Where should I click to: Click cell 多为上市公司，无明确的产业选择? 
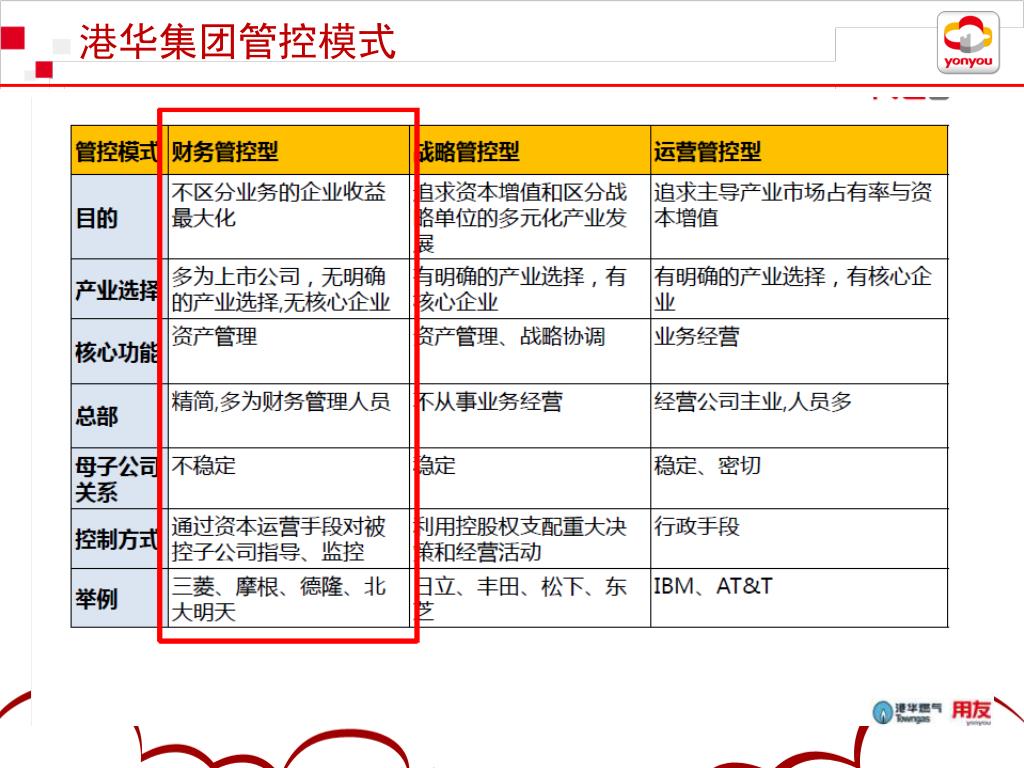click(x=289, y=289)
